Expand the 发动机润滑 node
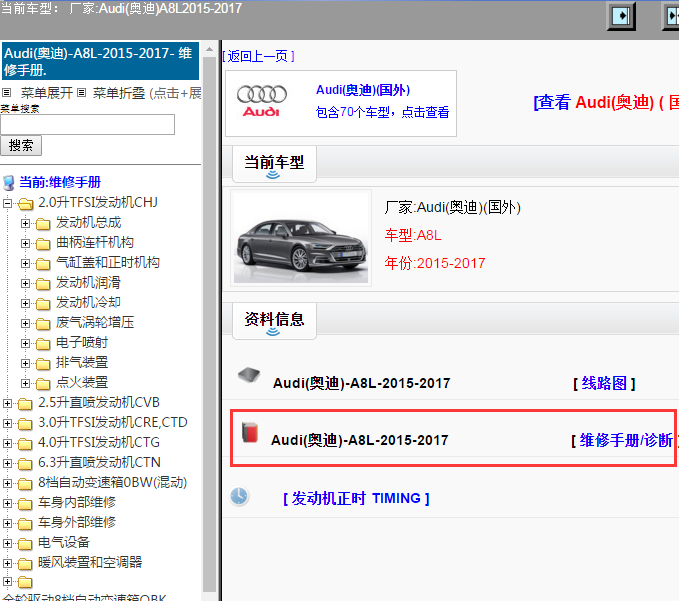Screen dimensions: 679x601 click(x=25, y=283)
